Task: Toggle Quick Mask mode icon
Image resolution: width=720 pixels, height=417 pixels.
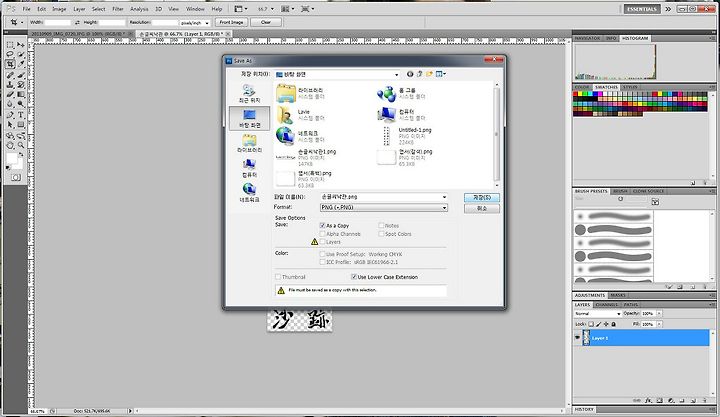Action: (16, 177)
